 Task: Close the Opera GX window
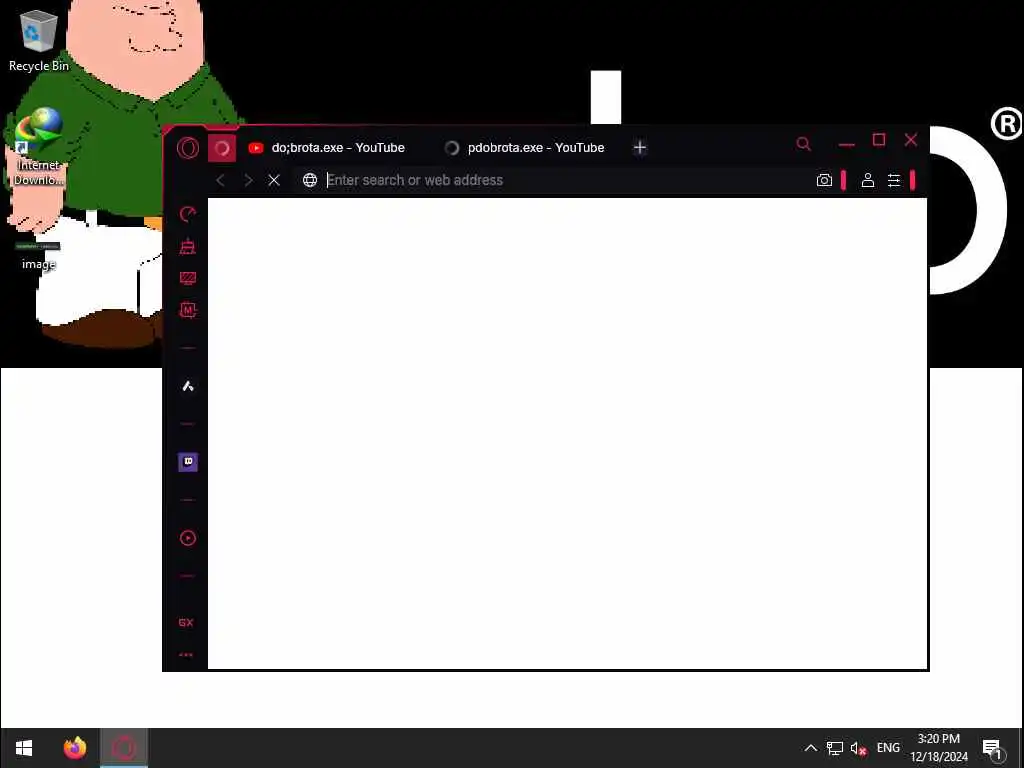pyautogui.click(x=911, y=140)
